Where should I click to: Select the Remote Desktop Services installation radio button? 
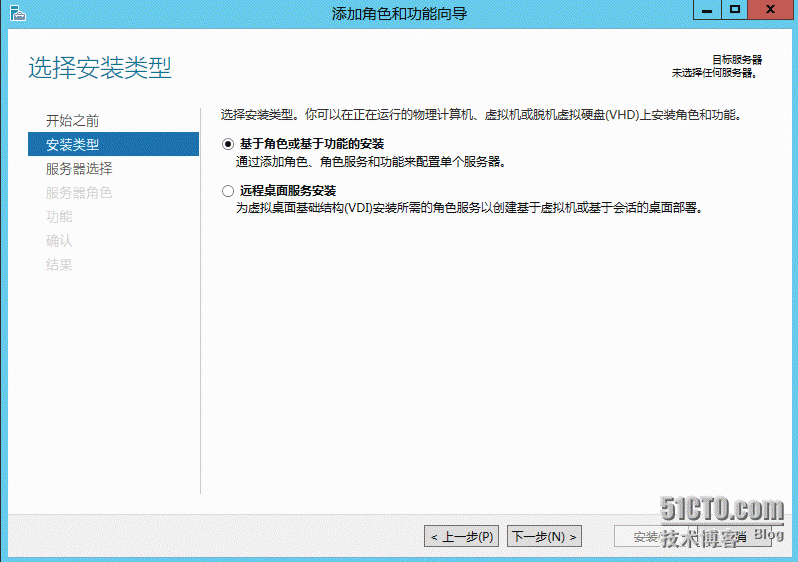228,191
